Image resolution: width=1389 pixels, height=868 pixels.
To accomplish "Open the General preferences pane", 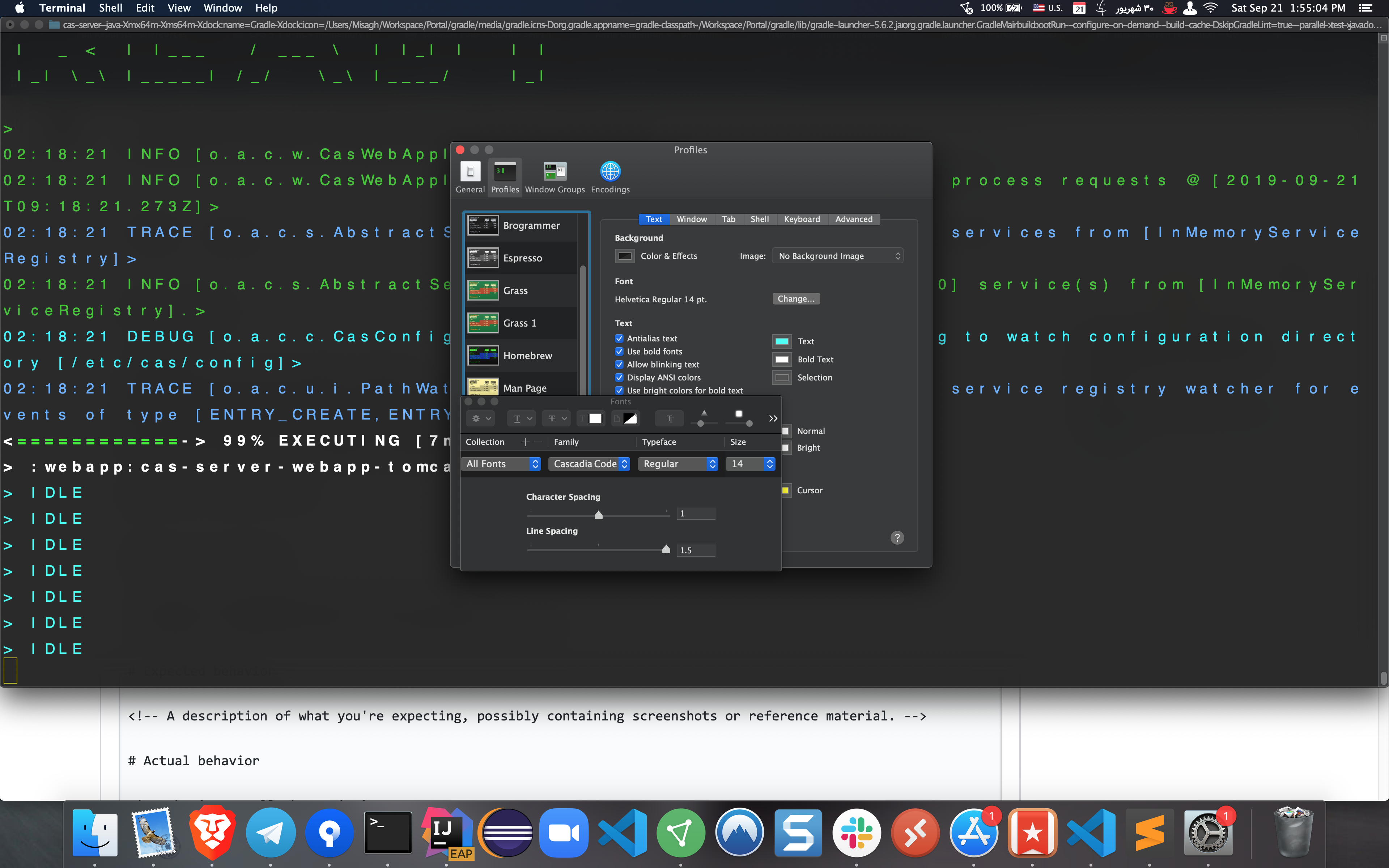I will (x=470, y=177).
